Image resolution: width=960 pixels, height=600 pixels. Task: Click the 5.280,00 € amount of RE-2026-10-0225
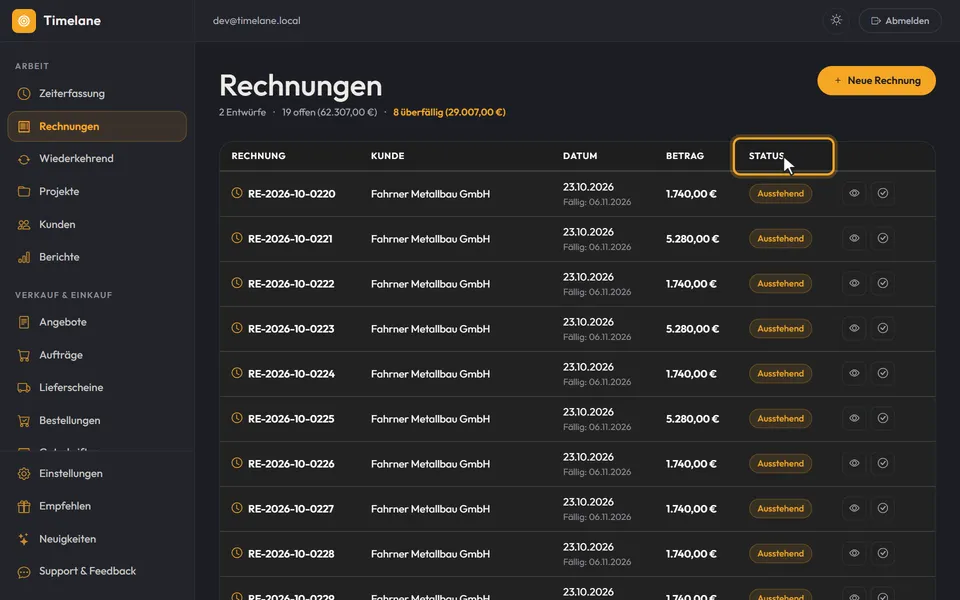pos(692,419)
